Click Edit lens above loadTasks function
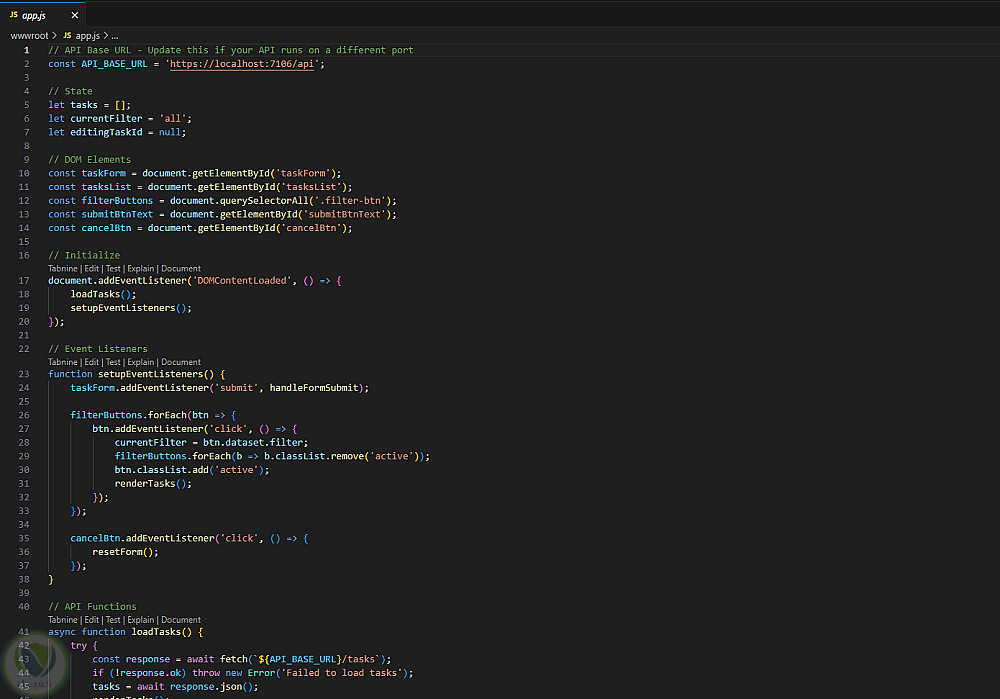This screenshot has height=699, width=1000. tap(92, 620)
